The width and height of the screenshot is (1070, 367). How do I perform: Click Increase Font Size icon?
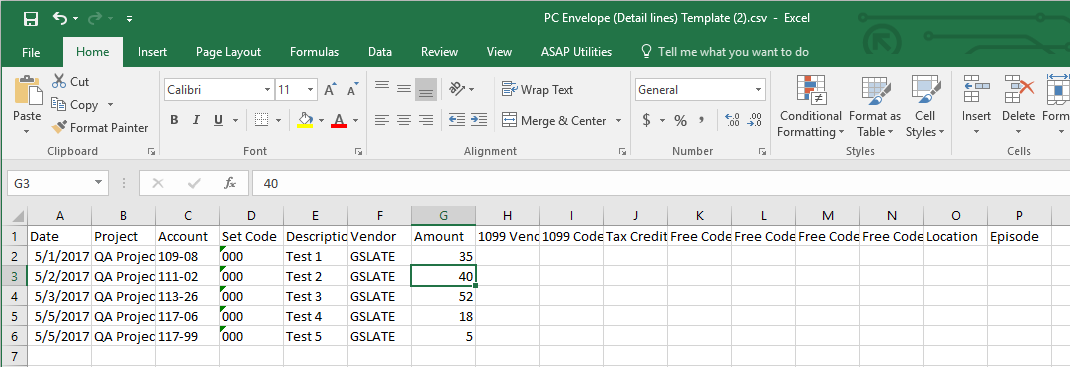pos(330,89)
